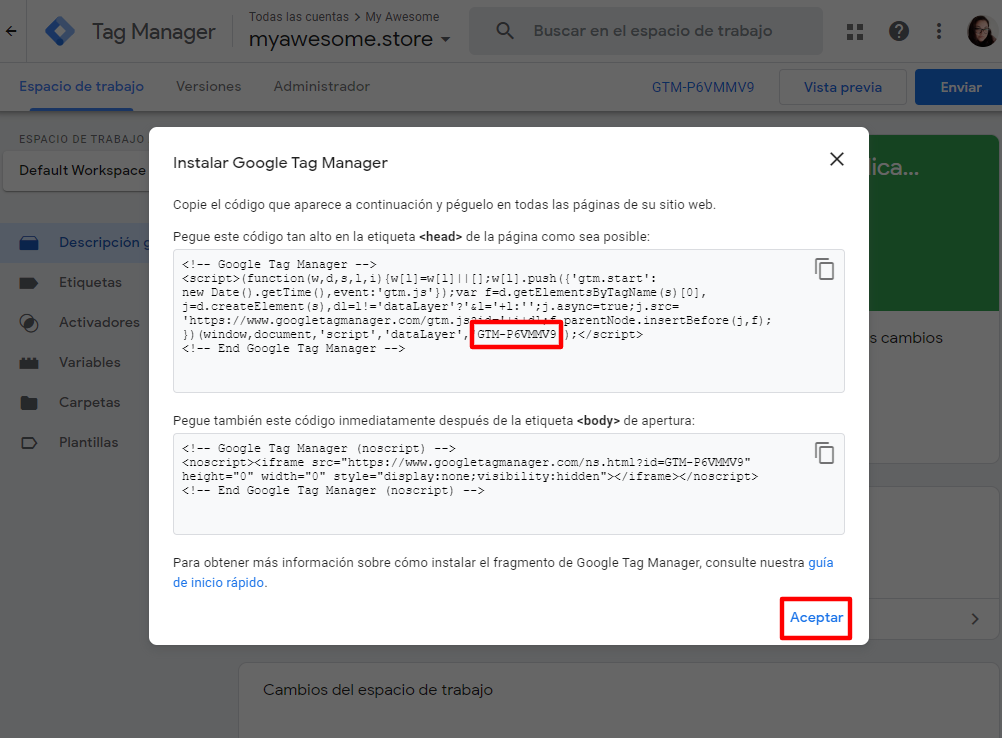Click the Tag Manager logo
Image resolution: width=1002 pixels, height=738 pixels.
(59, 31)
